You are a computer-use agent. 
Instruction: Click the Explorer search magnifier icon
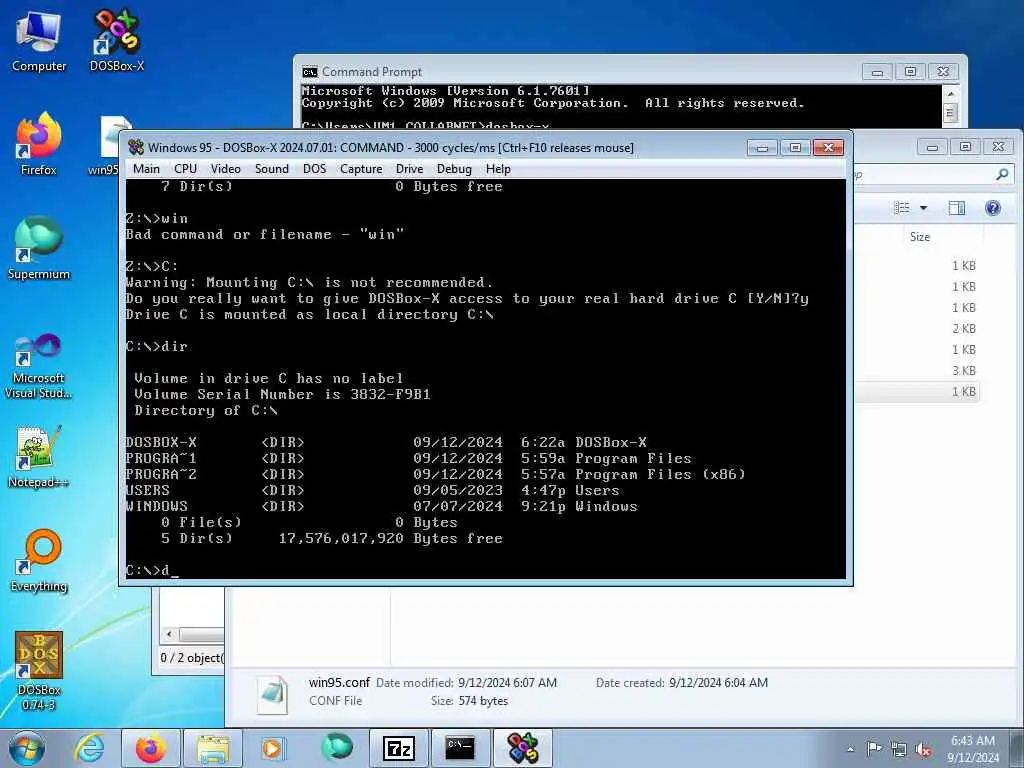[1002, 174]
